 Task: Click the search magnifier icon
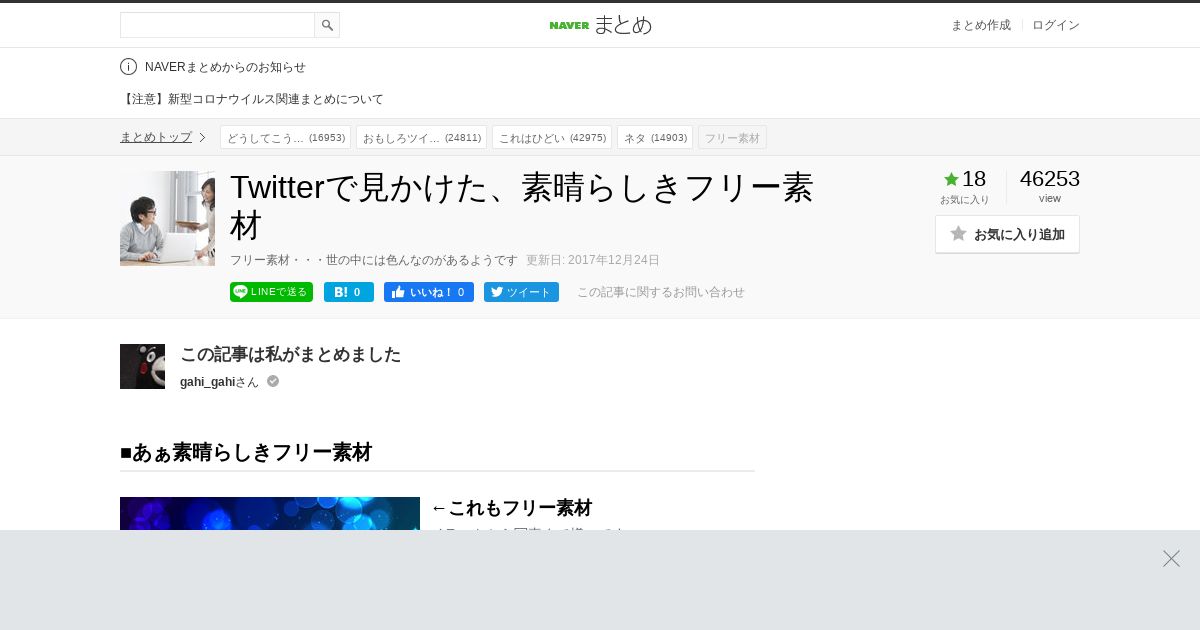[327, 25]
